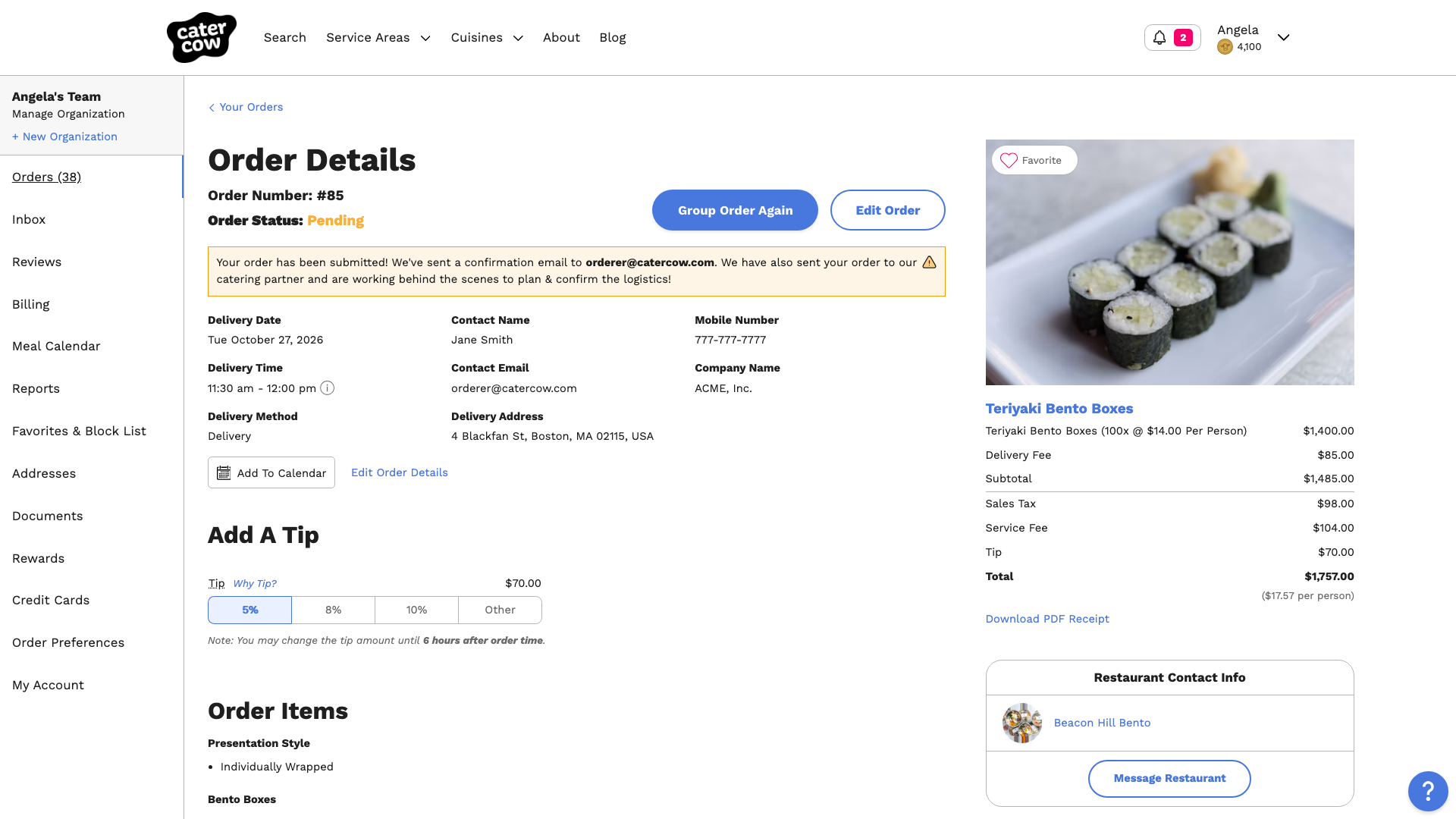Click the rewards coin icon under Angela
The height and width of the screenshot is (819, 1456).
[x=1224, y=47]
